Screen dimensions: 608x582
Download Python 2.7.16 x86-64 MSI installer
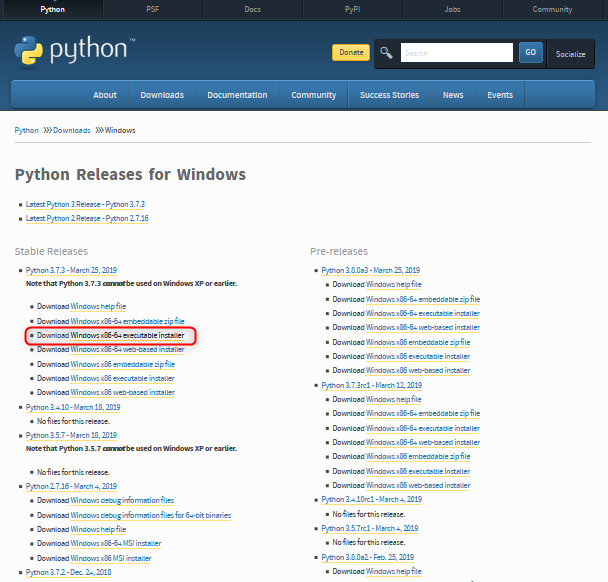point(116,544)
